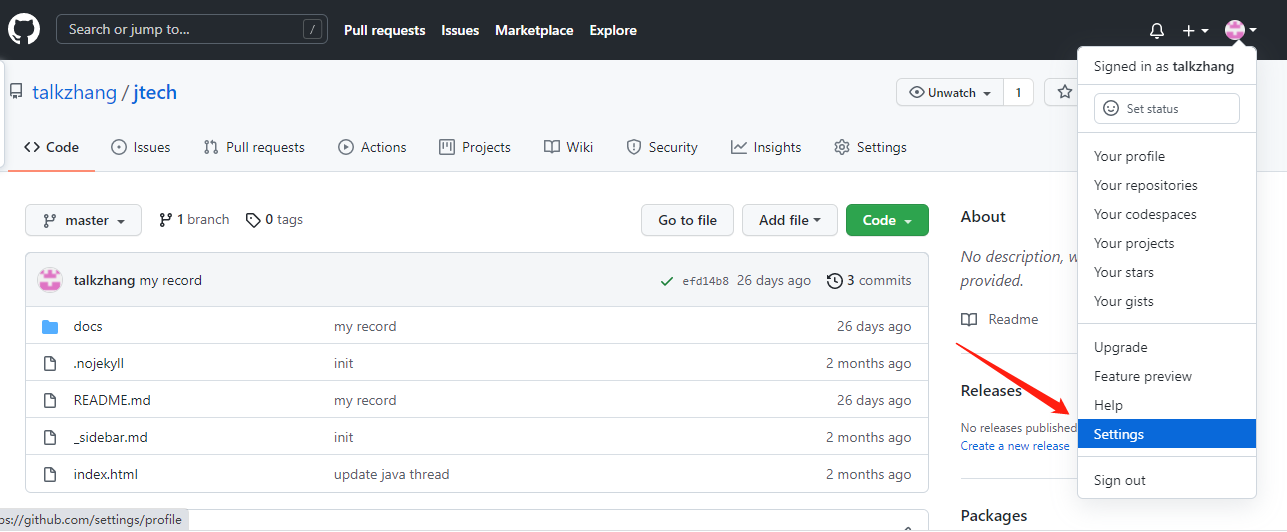The width and height of the screenshot is (1287, 532).
Task: Open the green Code dropdown
Action: [887, 220]
